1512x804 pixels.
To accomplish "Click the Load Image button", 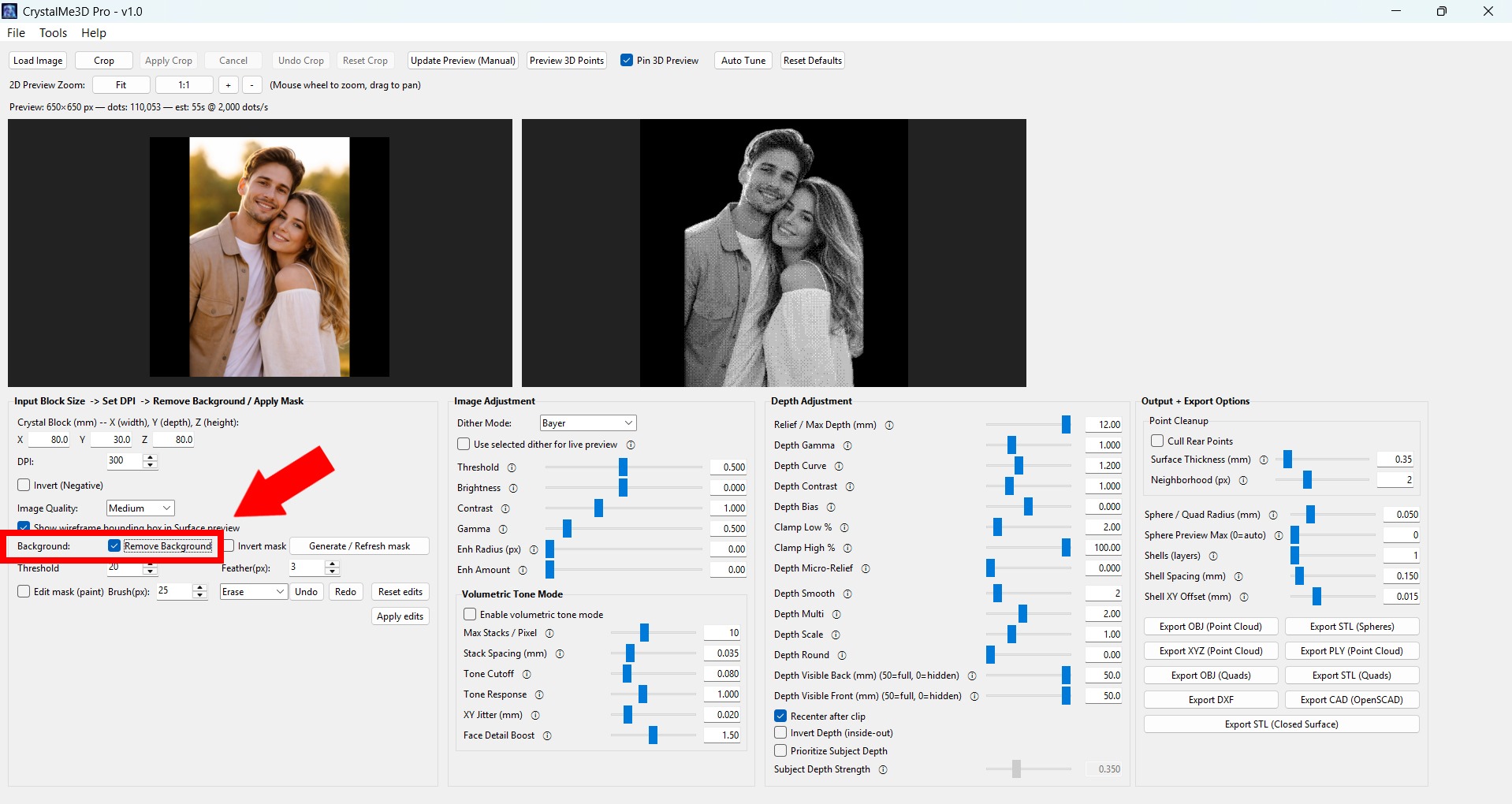I will 38,61.
